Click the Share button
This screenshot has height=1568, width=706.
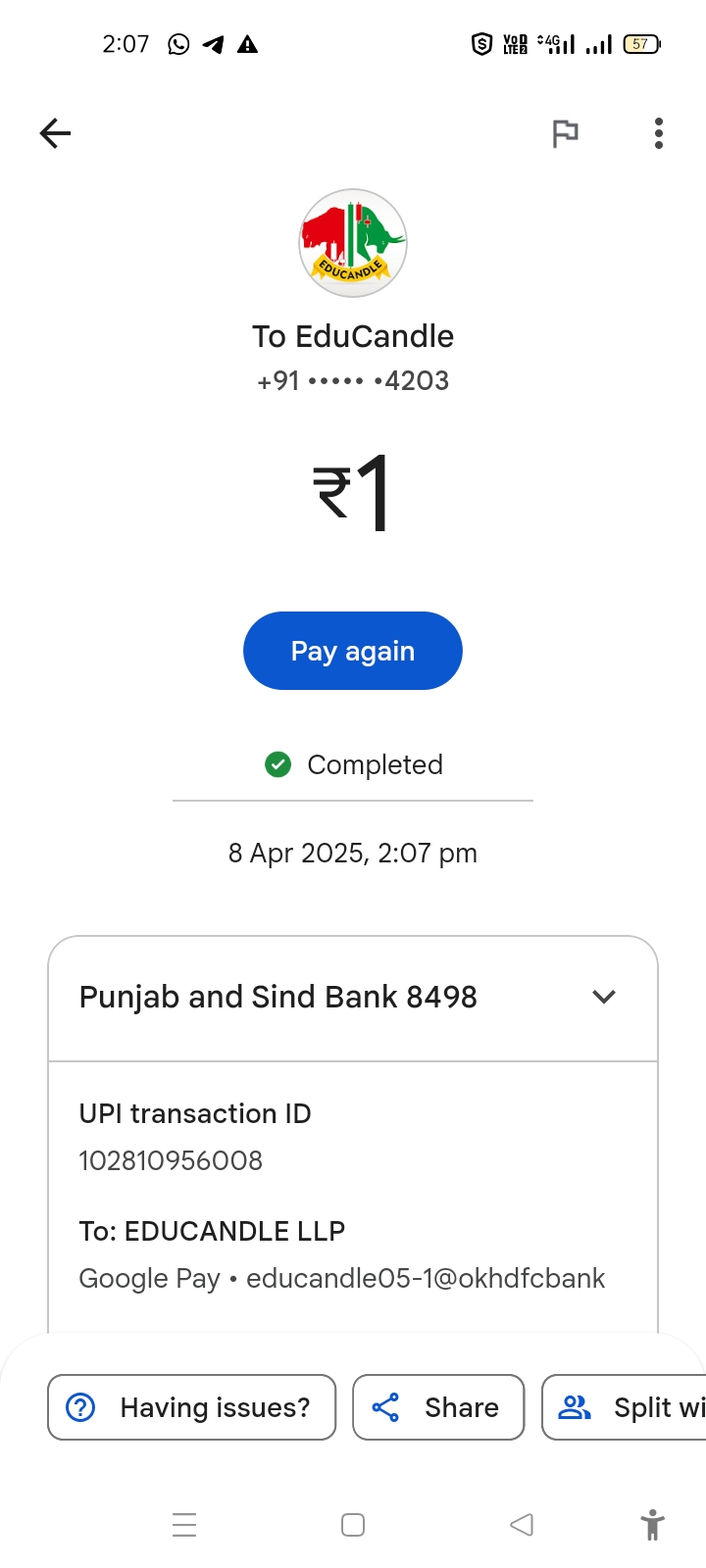pos(438,1407)
